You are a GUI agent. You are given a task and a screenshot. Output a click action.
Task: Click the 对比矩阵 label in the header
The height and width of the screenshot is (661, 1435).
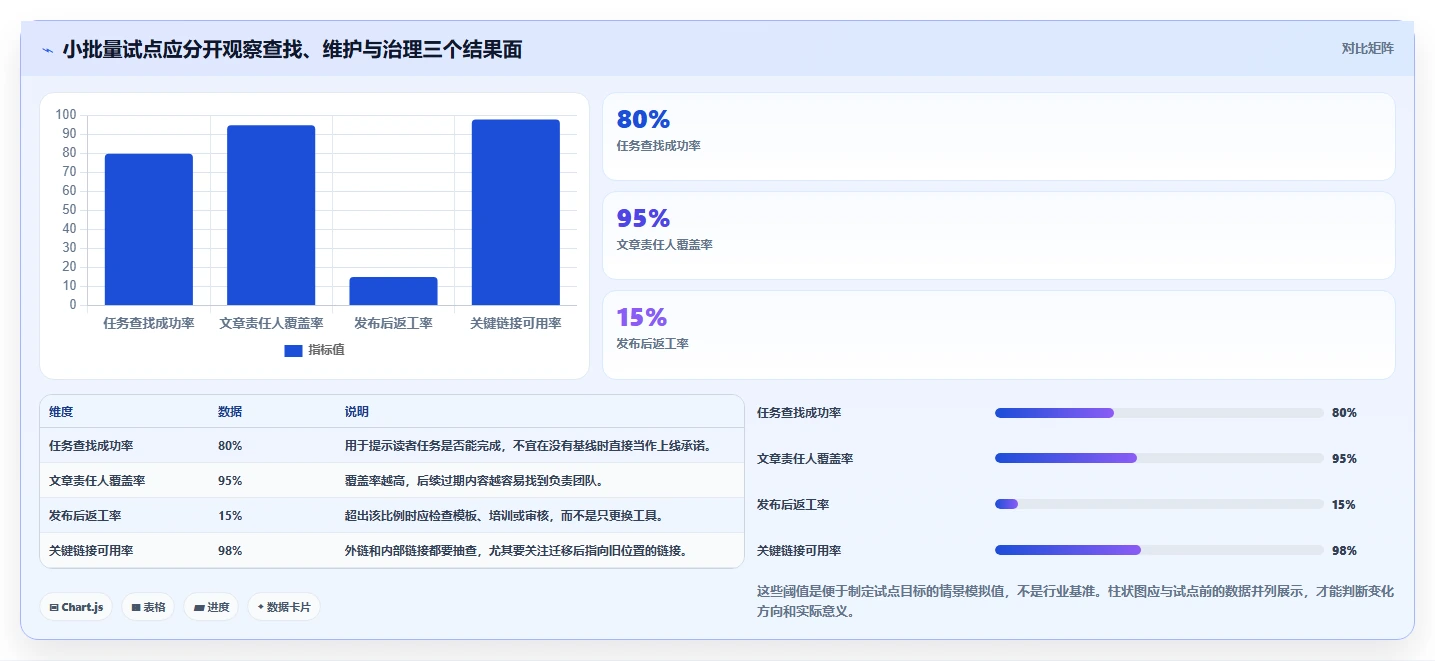pos(1367,48)
